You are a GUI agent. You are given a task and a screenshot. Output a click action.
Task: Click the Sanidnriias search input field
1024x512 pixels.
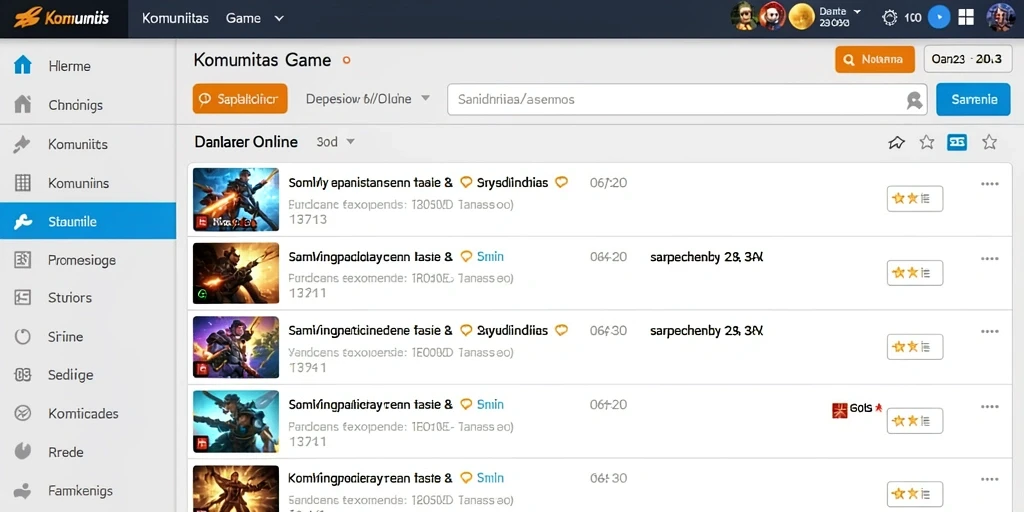(687, 99)
